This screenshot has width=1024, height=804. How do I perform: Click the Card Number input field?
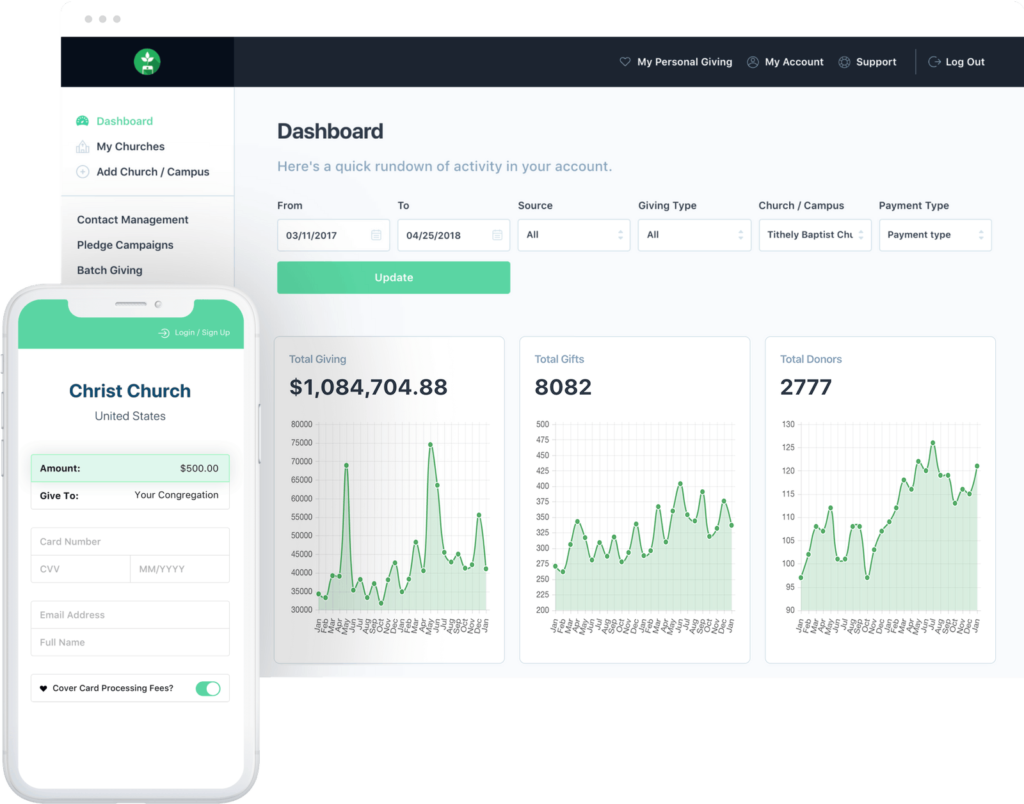130,542
